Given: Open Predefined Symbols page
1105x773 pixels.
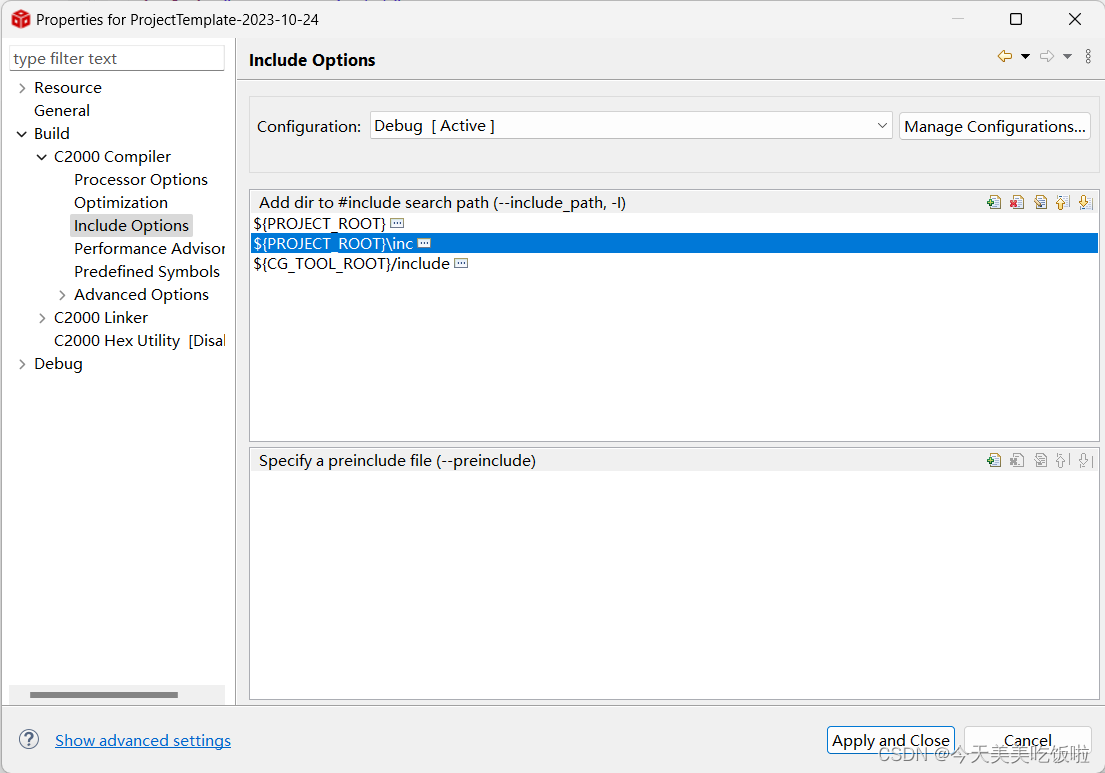Looking at the screenshot, I should pyautogui.click(x=147, y=272).
